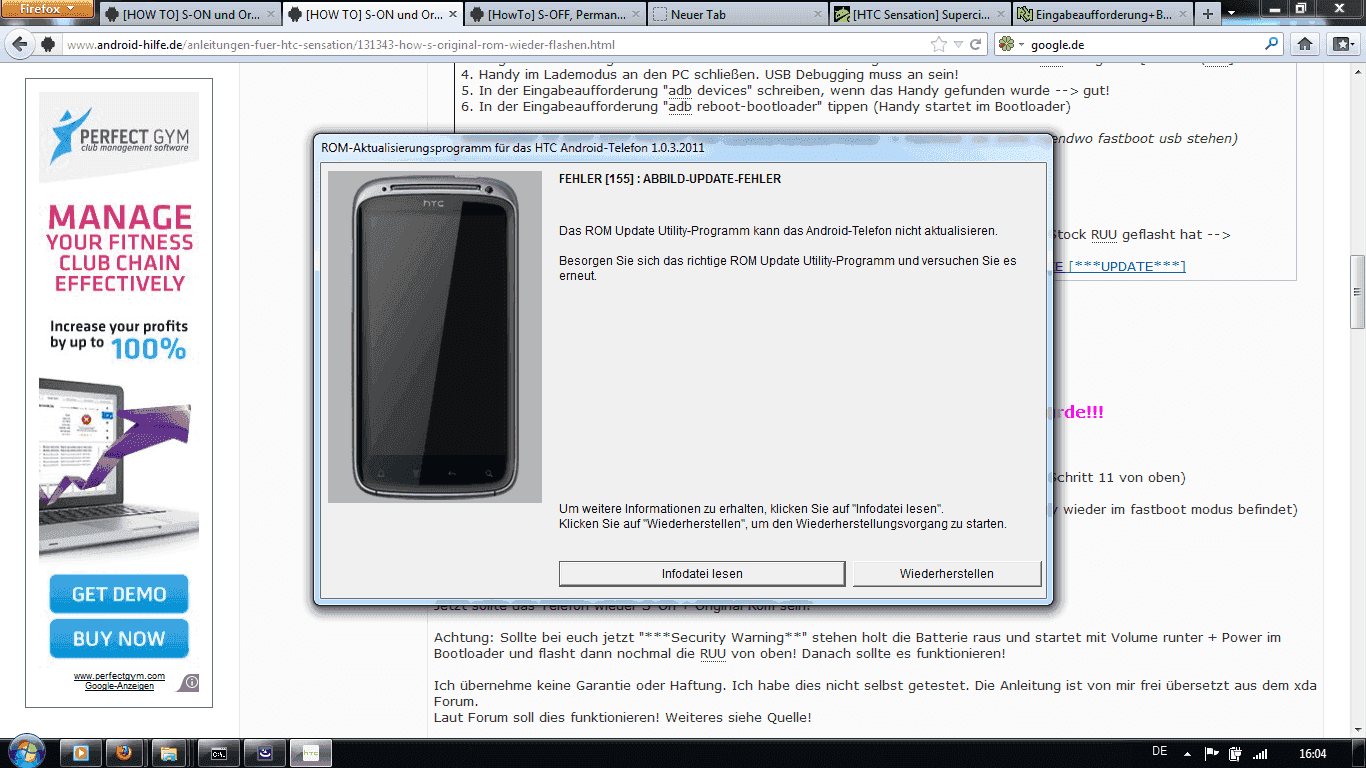The height and width of the screenshot is (768, 1366).
Task: Click the ad info icon
Action: (190, 683)
